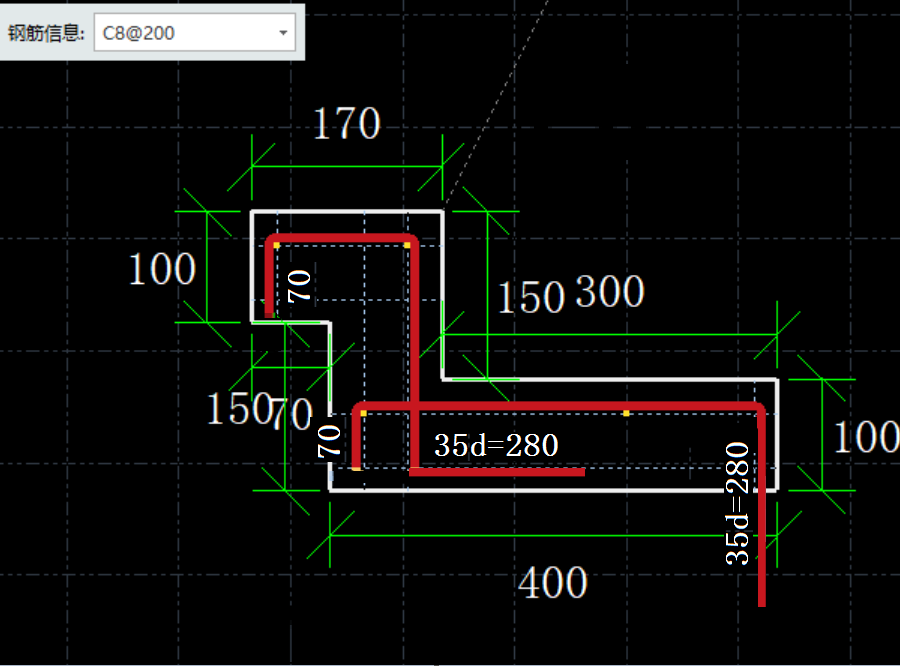This screenshot has width=900, height=666.
Task: Pick yellow grip at upper rebar's right corner
Action: [x=407, y=245]
